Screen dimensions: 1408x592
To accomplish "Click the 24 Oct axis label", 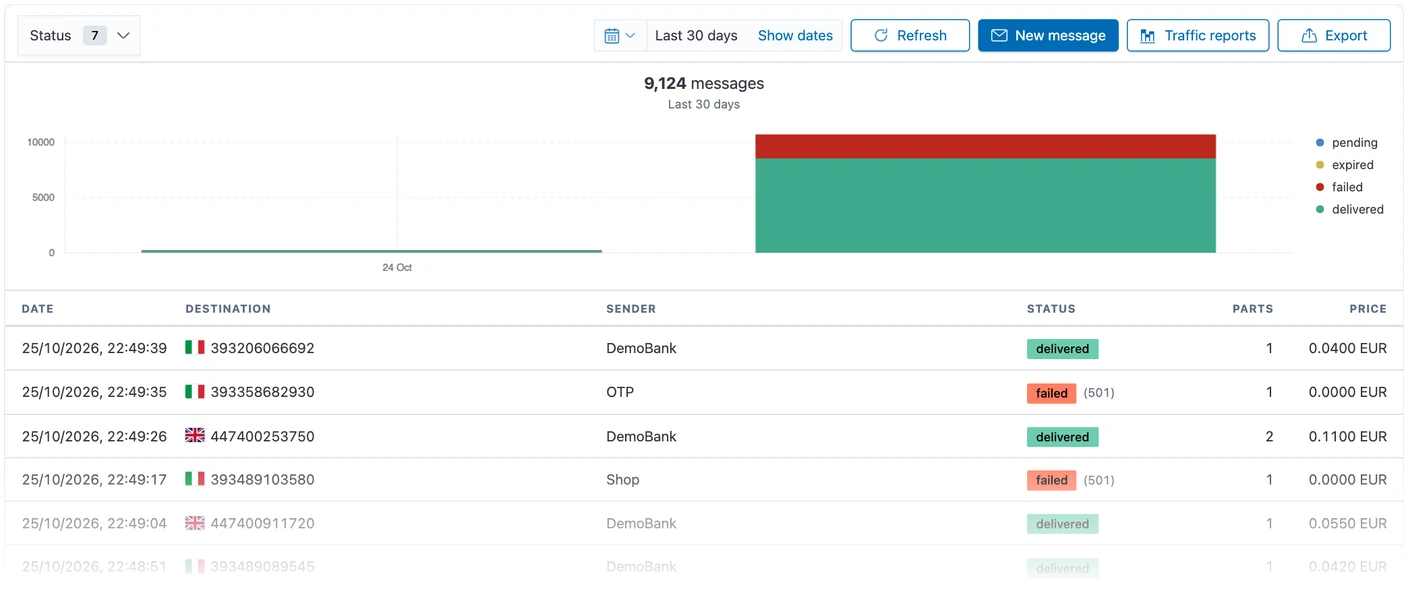I will click(x=397, y=267).
